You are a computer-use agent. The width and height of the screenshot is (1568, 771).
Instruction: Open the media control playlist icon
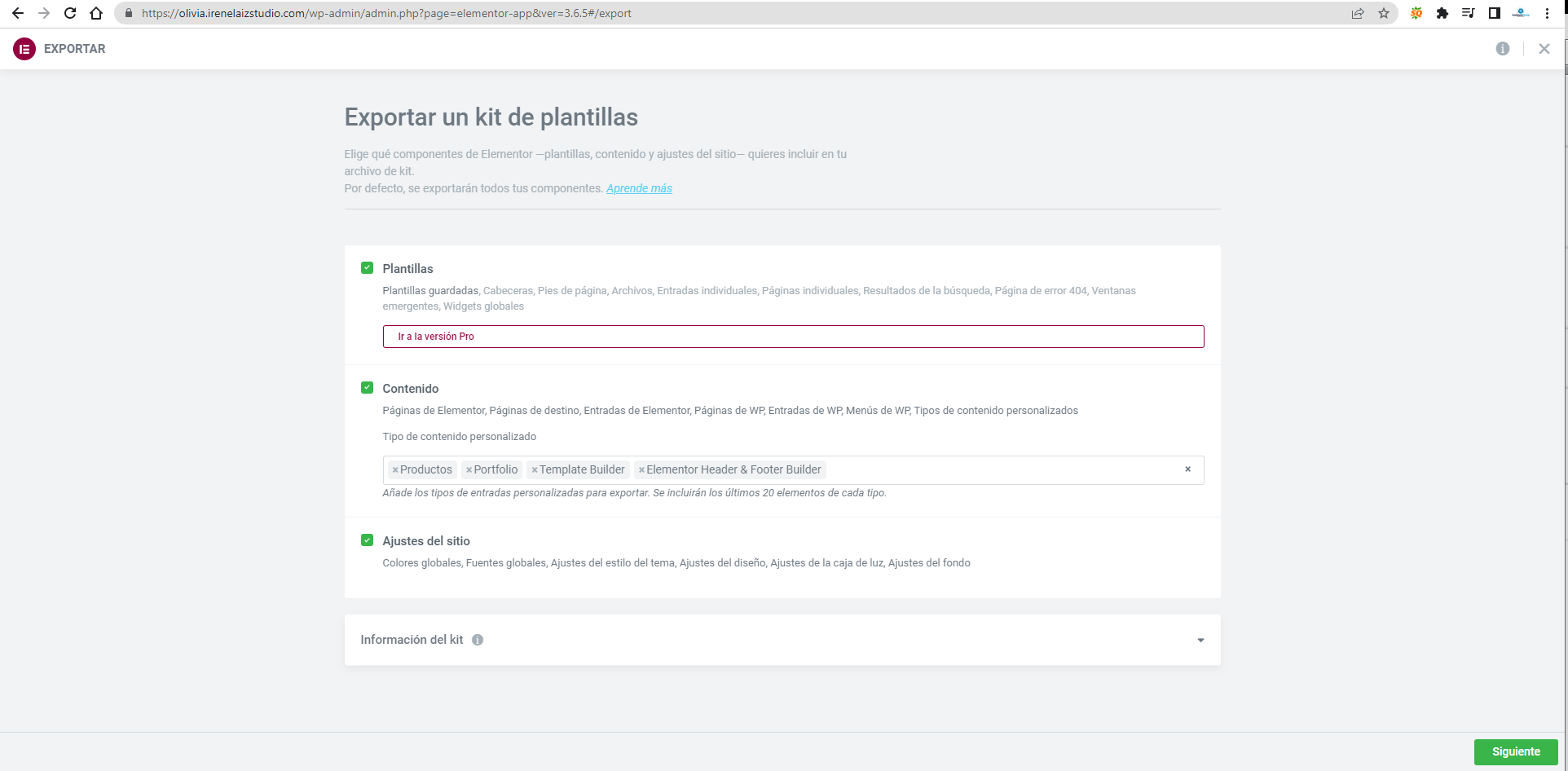click(x=1469, y=13)
